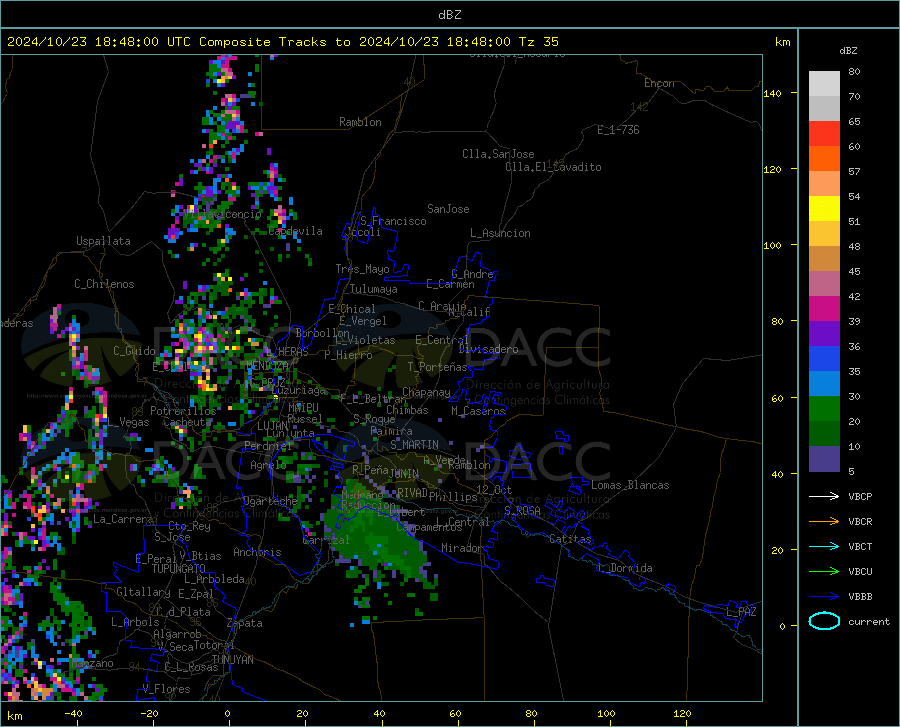
Task: Click the Potrerillos label
Action: (x=183, y=411)
